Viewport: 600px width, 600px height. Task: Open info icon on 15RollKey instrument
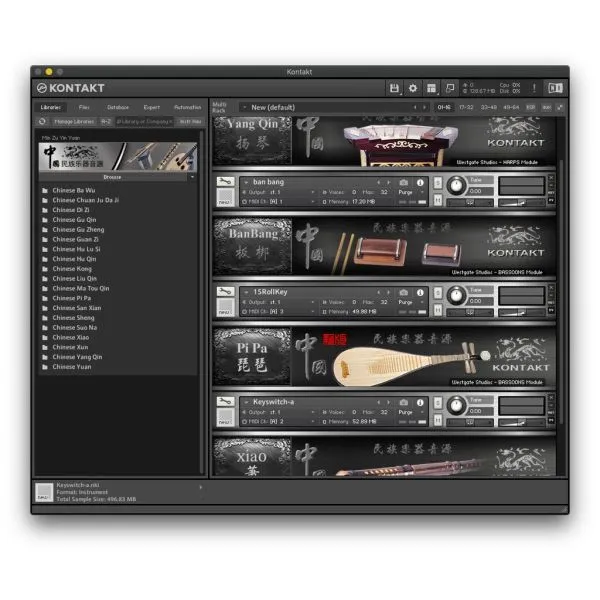(x=420, y=293)
